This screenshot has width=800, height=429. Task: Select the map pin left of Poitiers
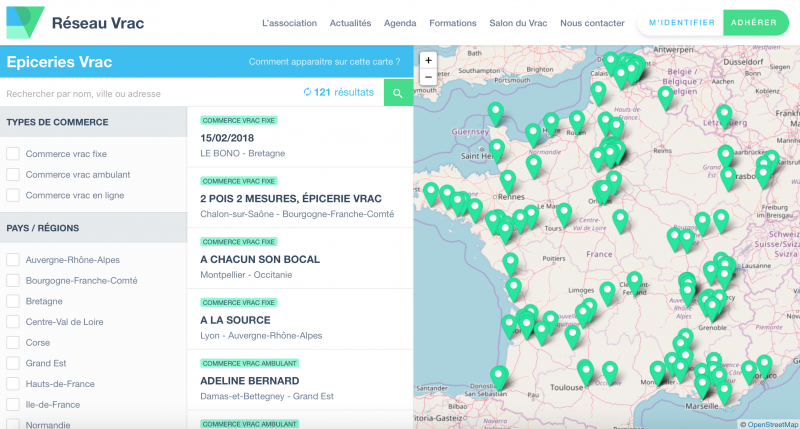click(510, 263)
